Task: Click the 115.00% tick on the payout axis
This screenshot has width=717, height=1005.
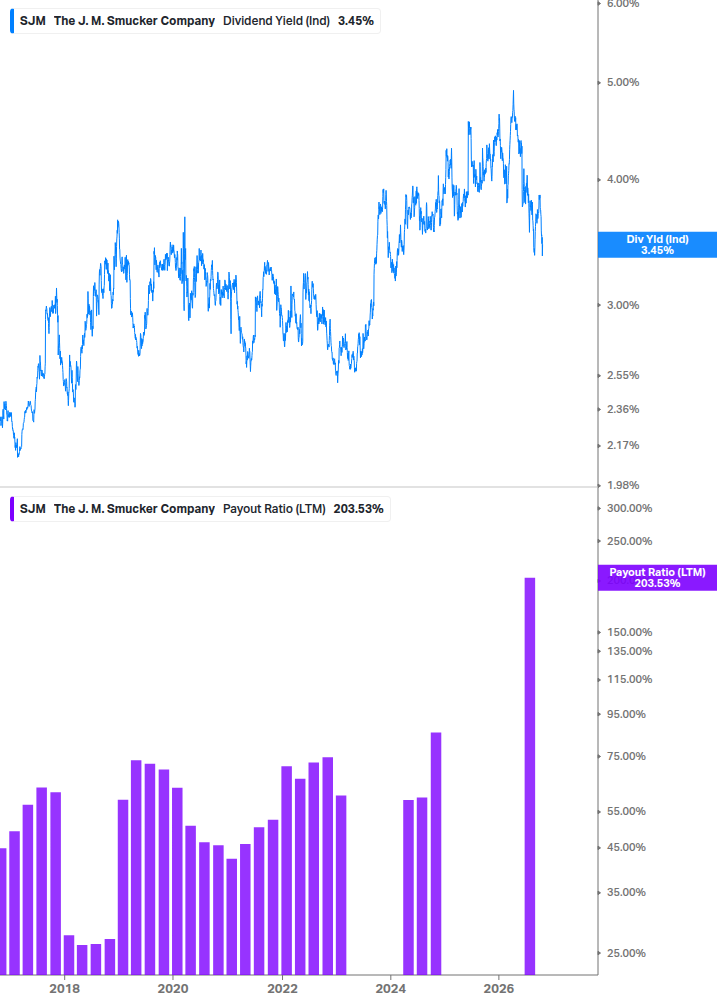Action: 629,679
